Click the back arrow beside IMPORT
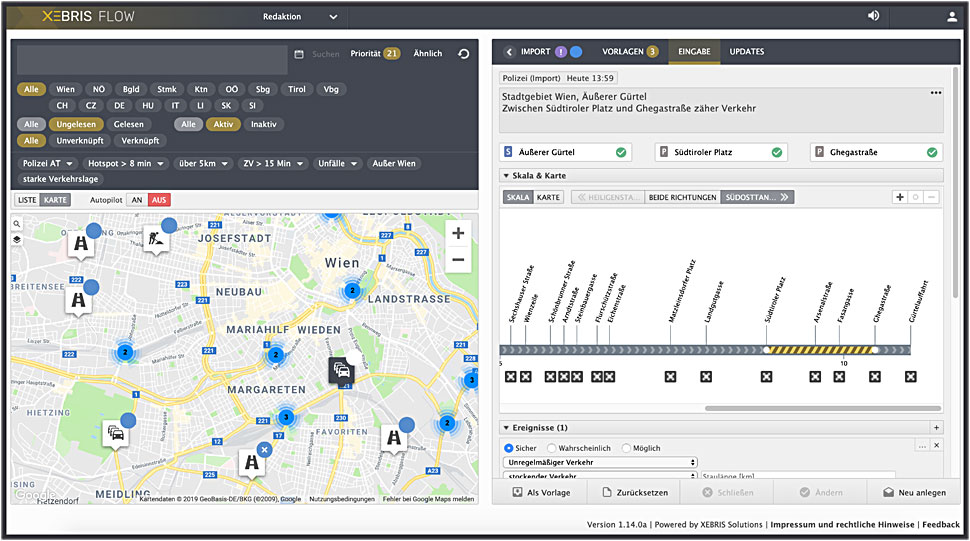Screen dimensions: 970x541 tap(509, 52)
